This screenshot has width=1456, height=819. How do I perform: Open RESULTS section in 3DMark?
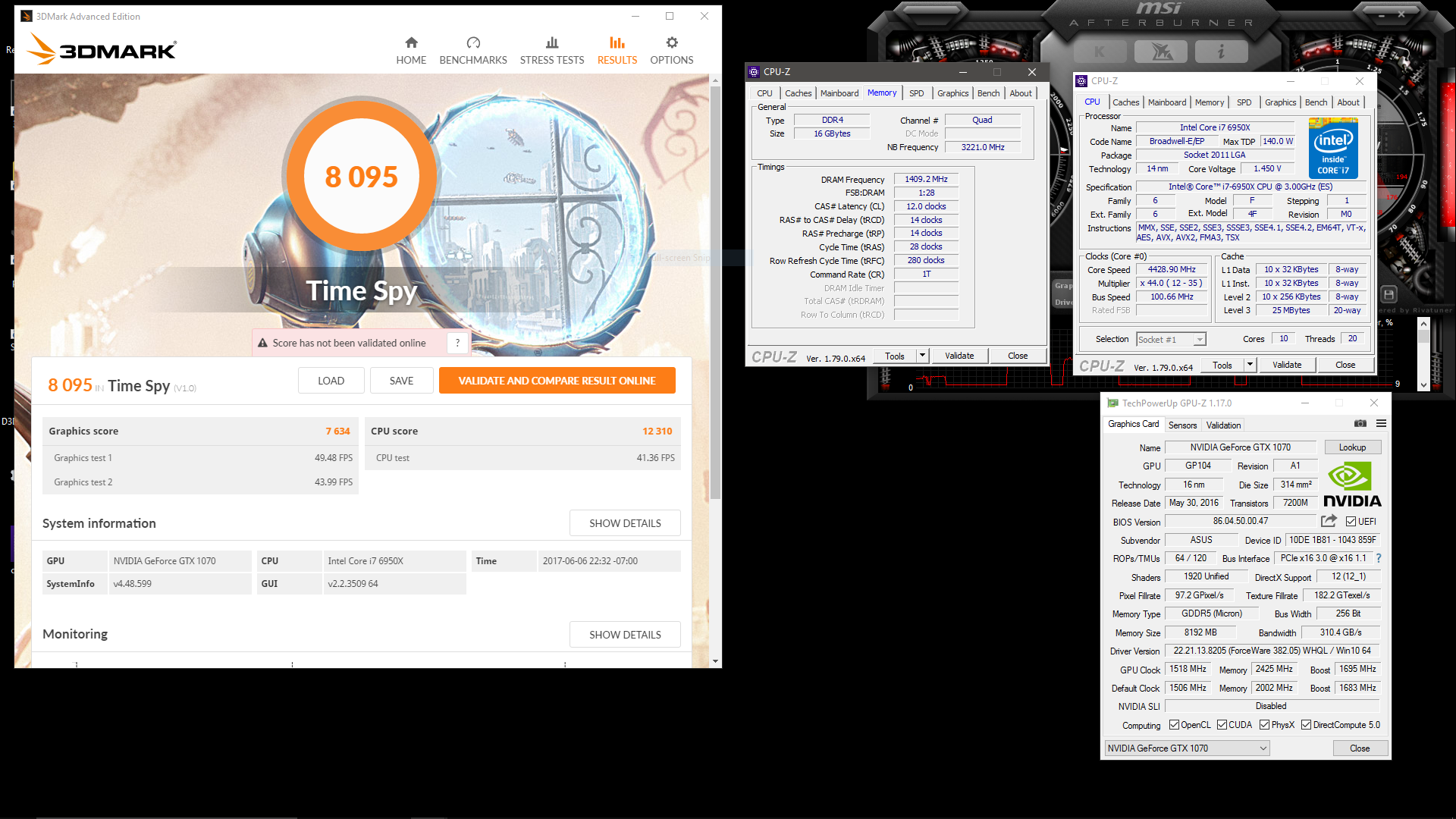[617, 51]
